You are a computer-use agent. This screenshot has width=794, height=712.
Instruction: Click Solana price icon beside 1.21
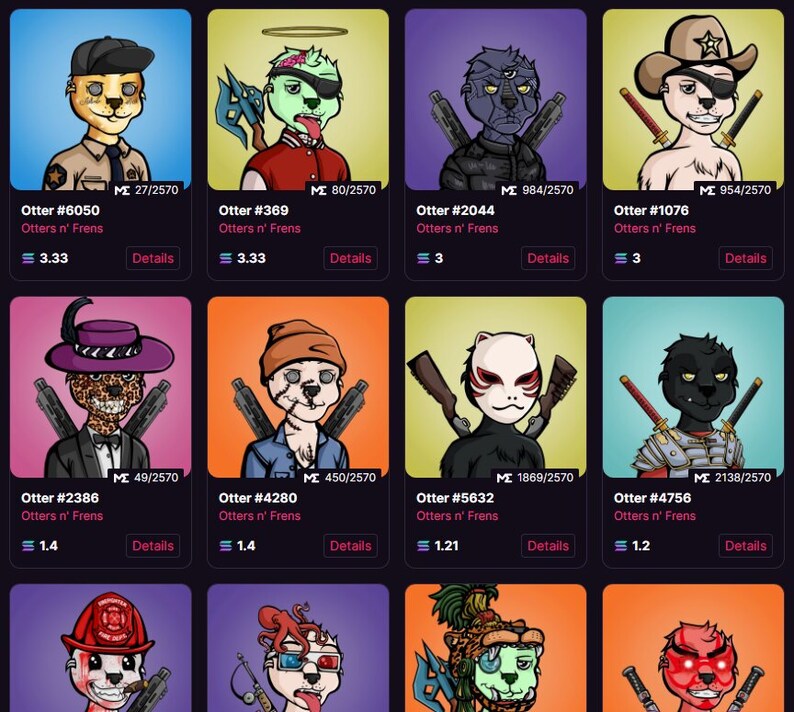click(423, 546)
